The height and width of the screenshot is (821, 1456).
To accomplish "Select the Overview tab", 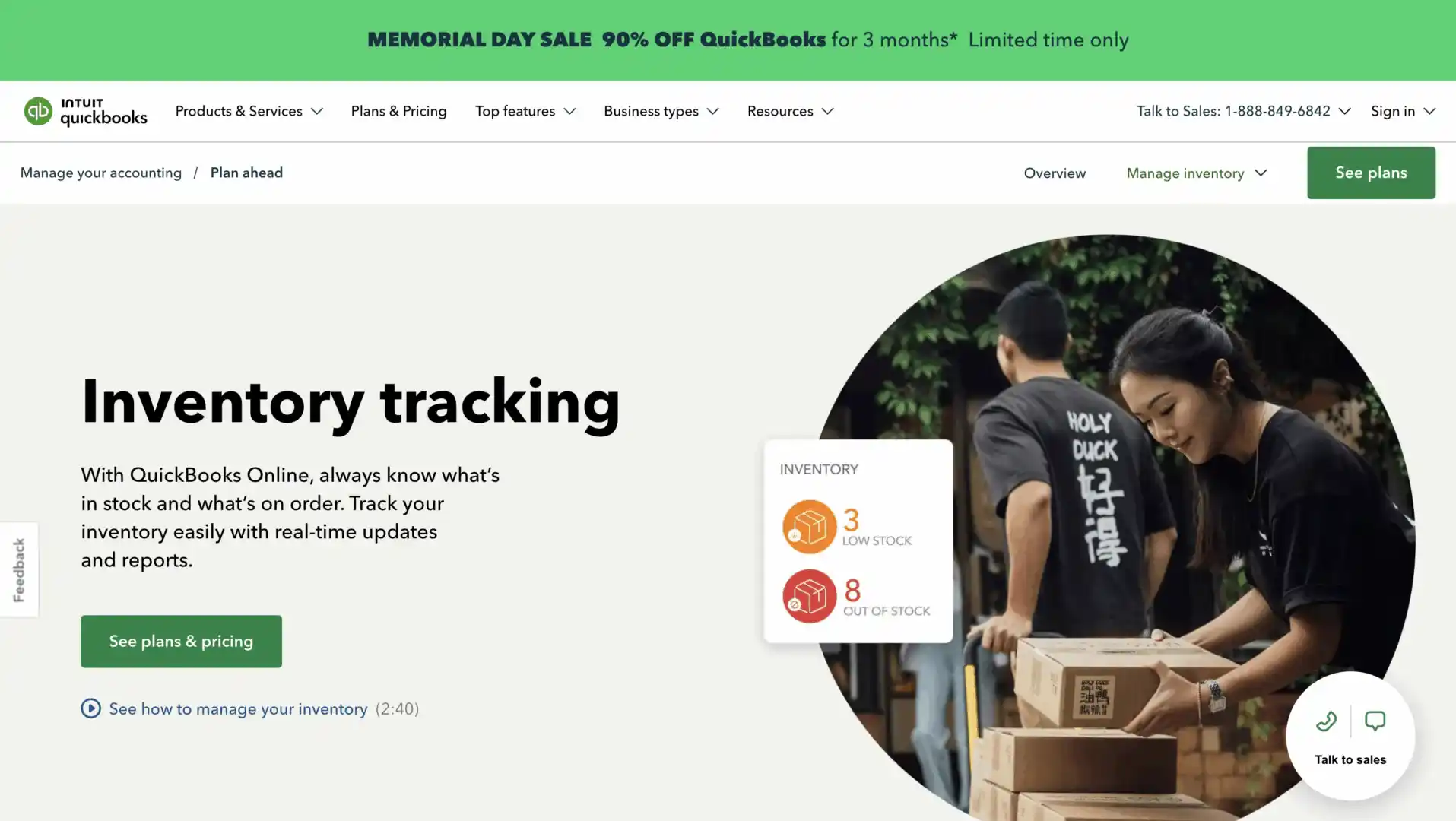I will point(1055,173).
